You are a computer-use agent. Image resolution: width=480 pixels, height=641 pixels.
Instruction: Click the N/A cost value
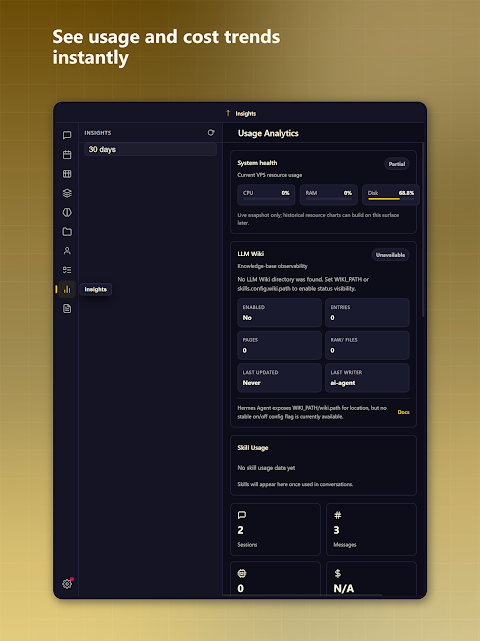[343, 588]
